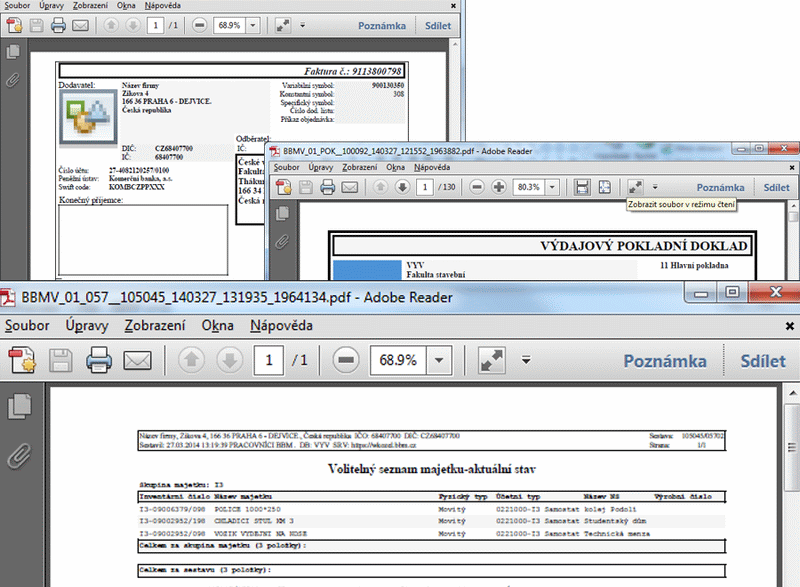The image size is (800, 587).
Task: Click zoom in plus in POK window
Action: click(498, 188)
